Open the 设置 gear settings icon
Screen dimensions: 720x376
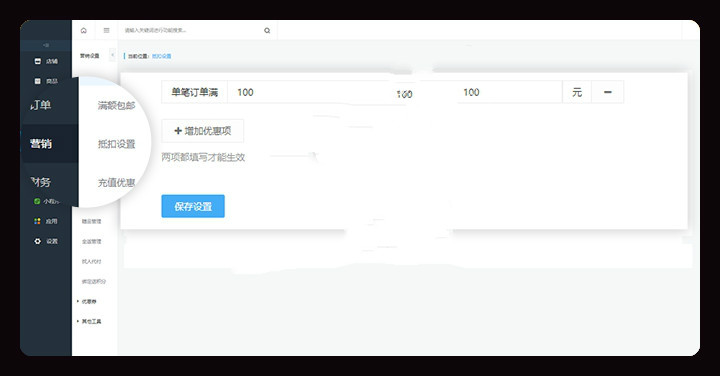tap(37, 241)
